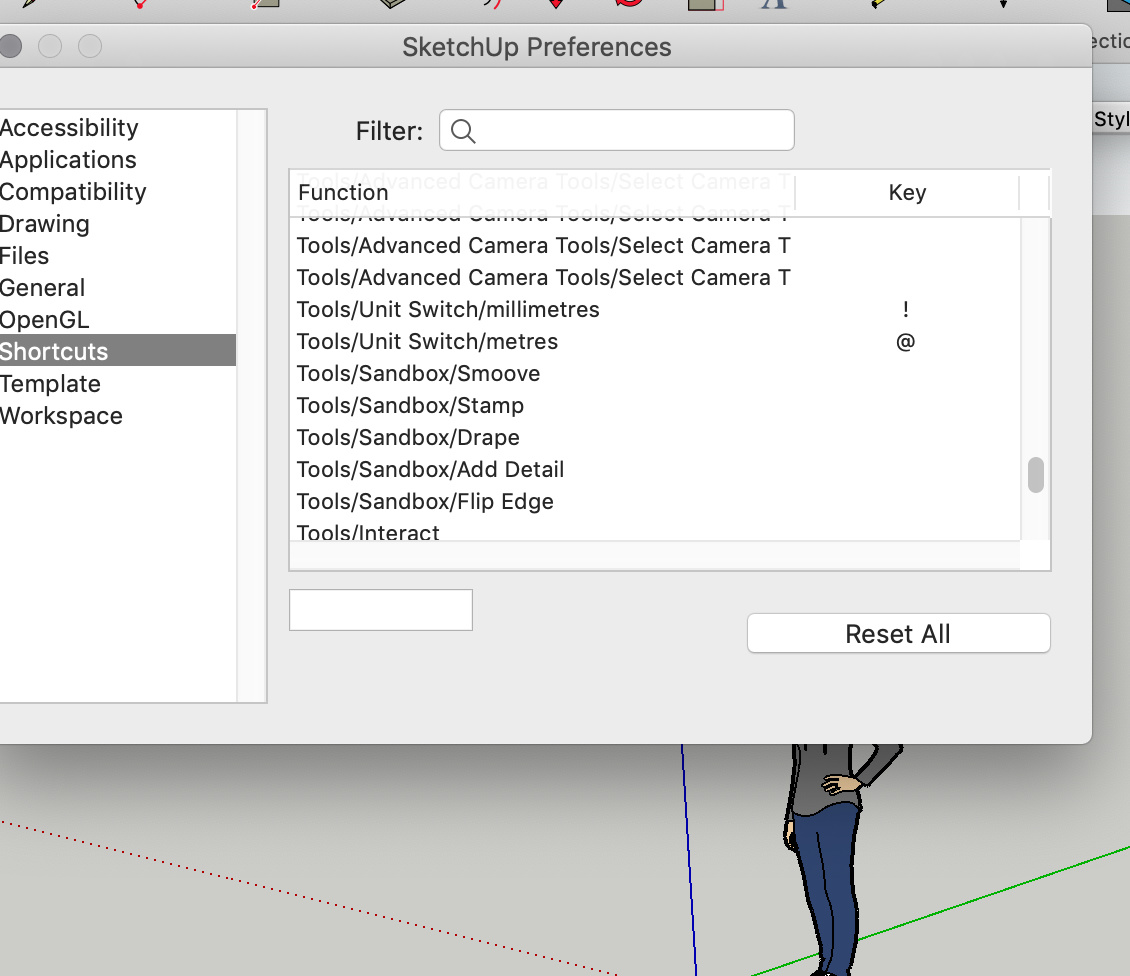
Task: Click into the Filter search field
Action: click(616, 130)
